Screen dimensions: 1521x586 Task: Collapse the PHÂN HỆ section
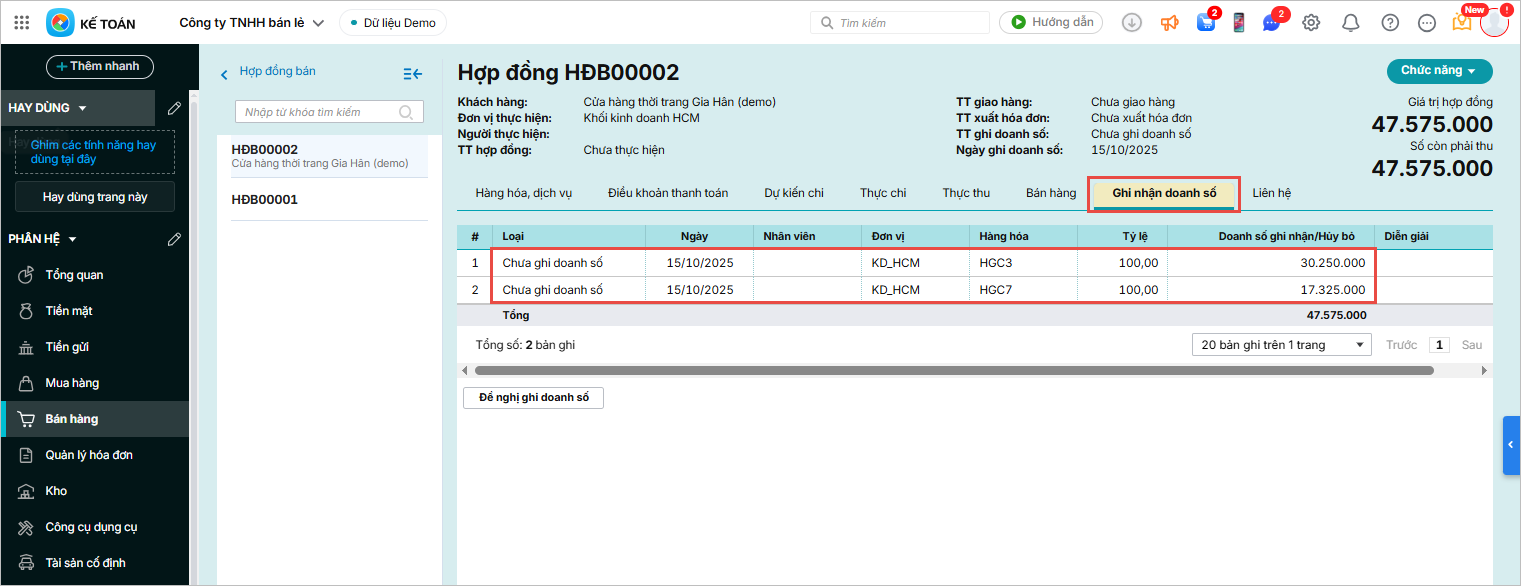(72, 239)
